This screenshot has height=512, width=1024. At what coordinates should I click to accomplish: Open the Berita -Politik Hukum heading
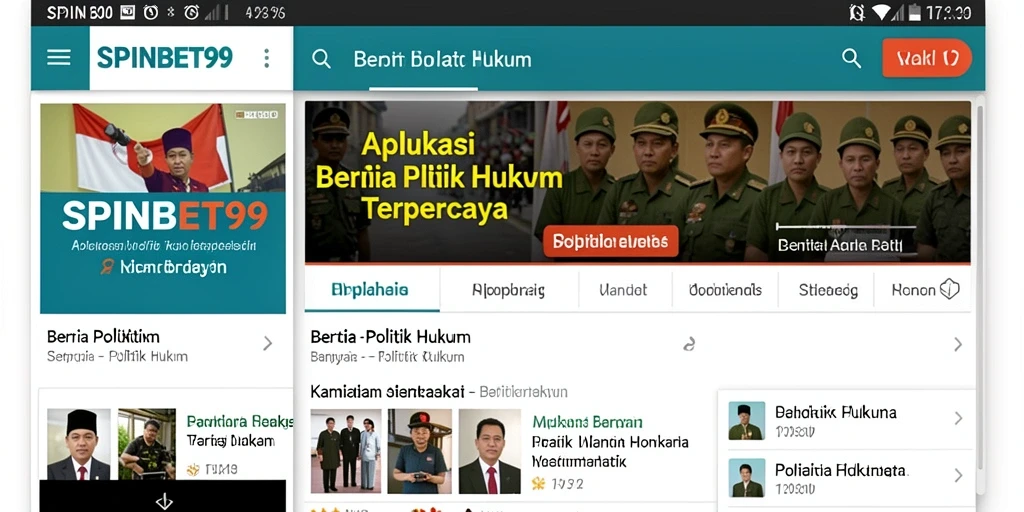coord(391,337)
